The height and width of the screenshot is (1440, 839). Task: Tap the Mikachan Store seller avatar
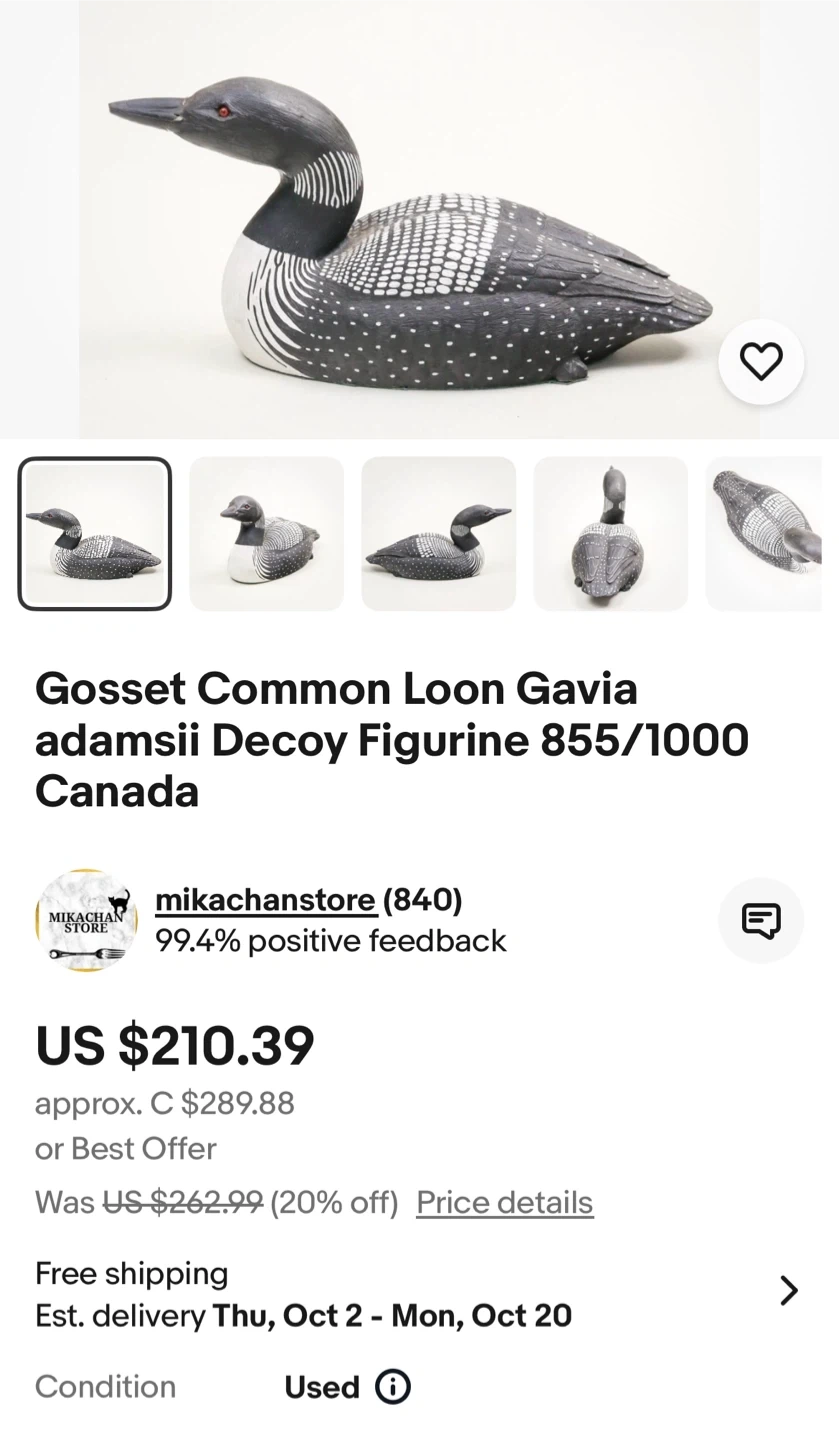(86, 920)
